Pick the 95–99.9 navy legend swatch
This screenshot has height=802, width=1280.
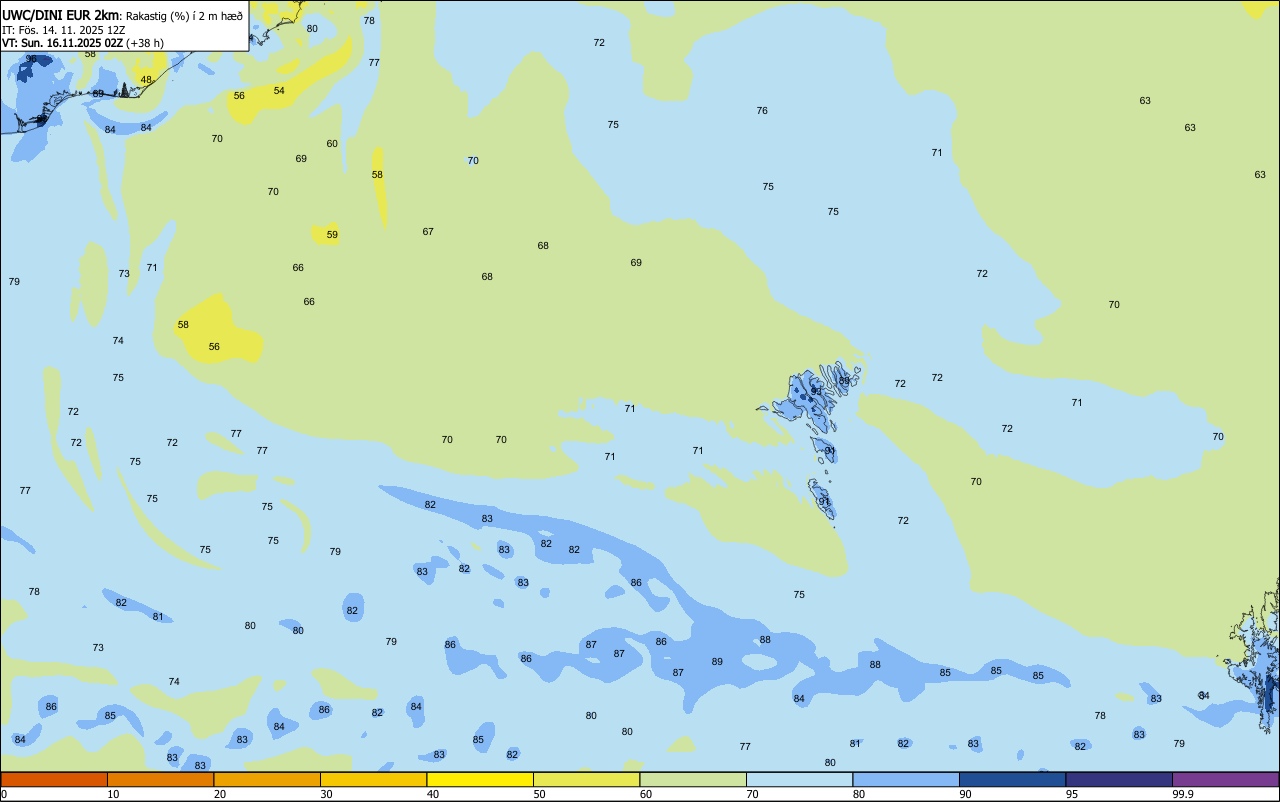(x=1119, y=779)
